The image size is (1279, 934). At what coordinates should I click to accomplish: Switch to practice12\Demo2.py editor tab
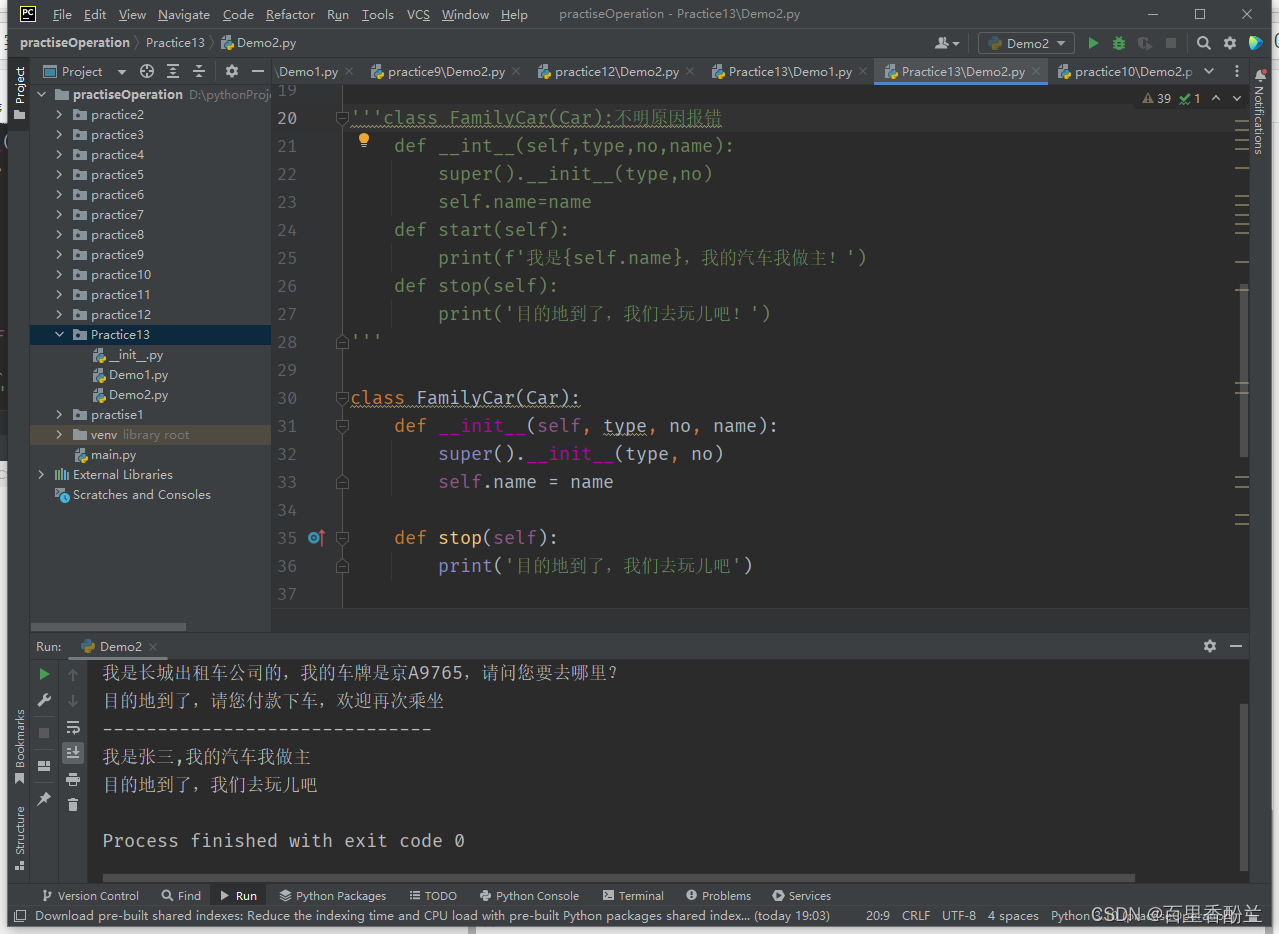(615, 71)
